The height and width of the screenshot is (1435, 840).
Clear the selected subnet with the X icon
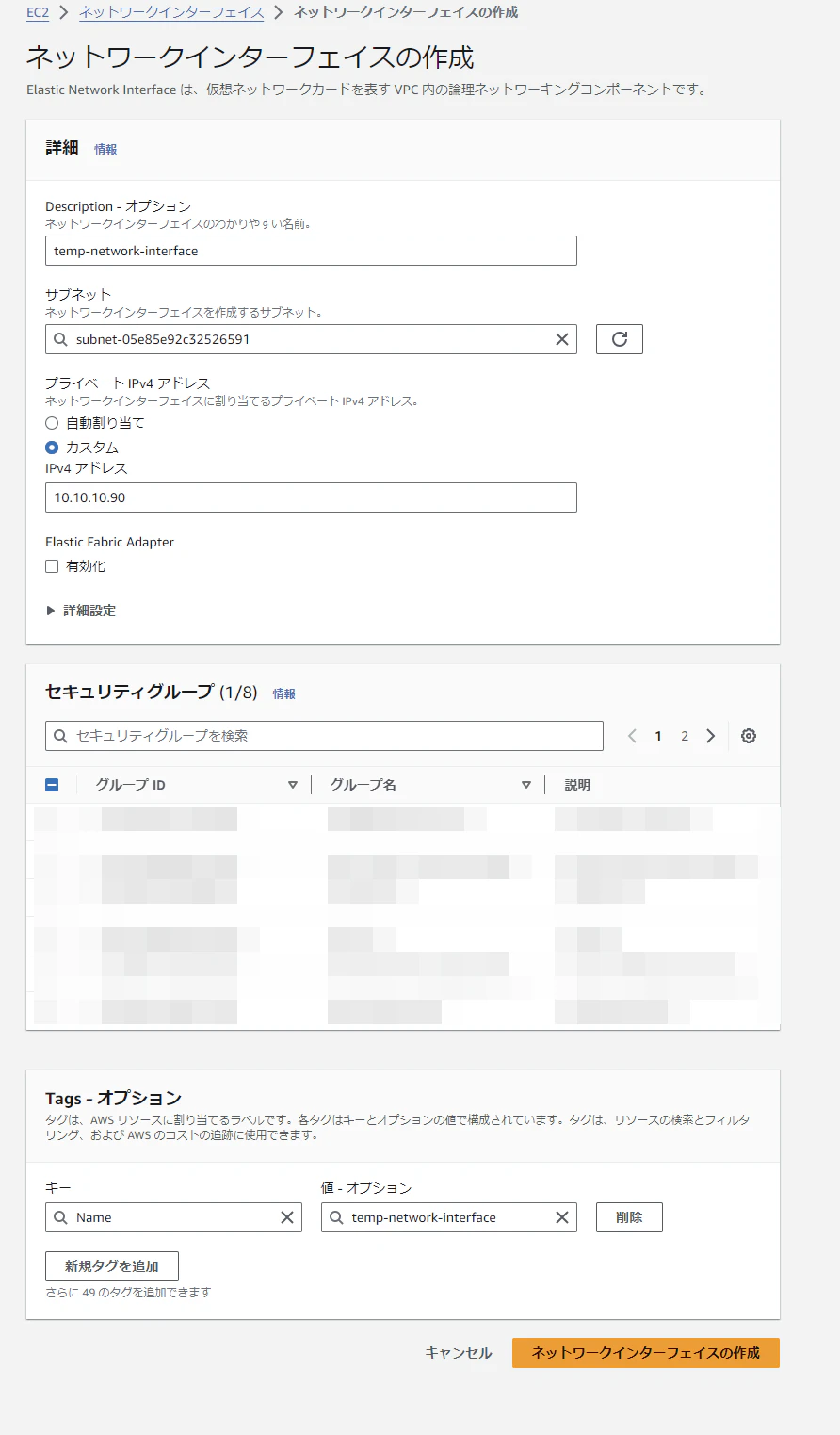(x=562, y=339)
